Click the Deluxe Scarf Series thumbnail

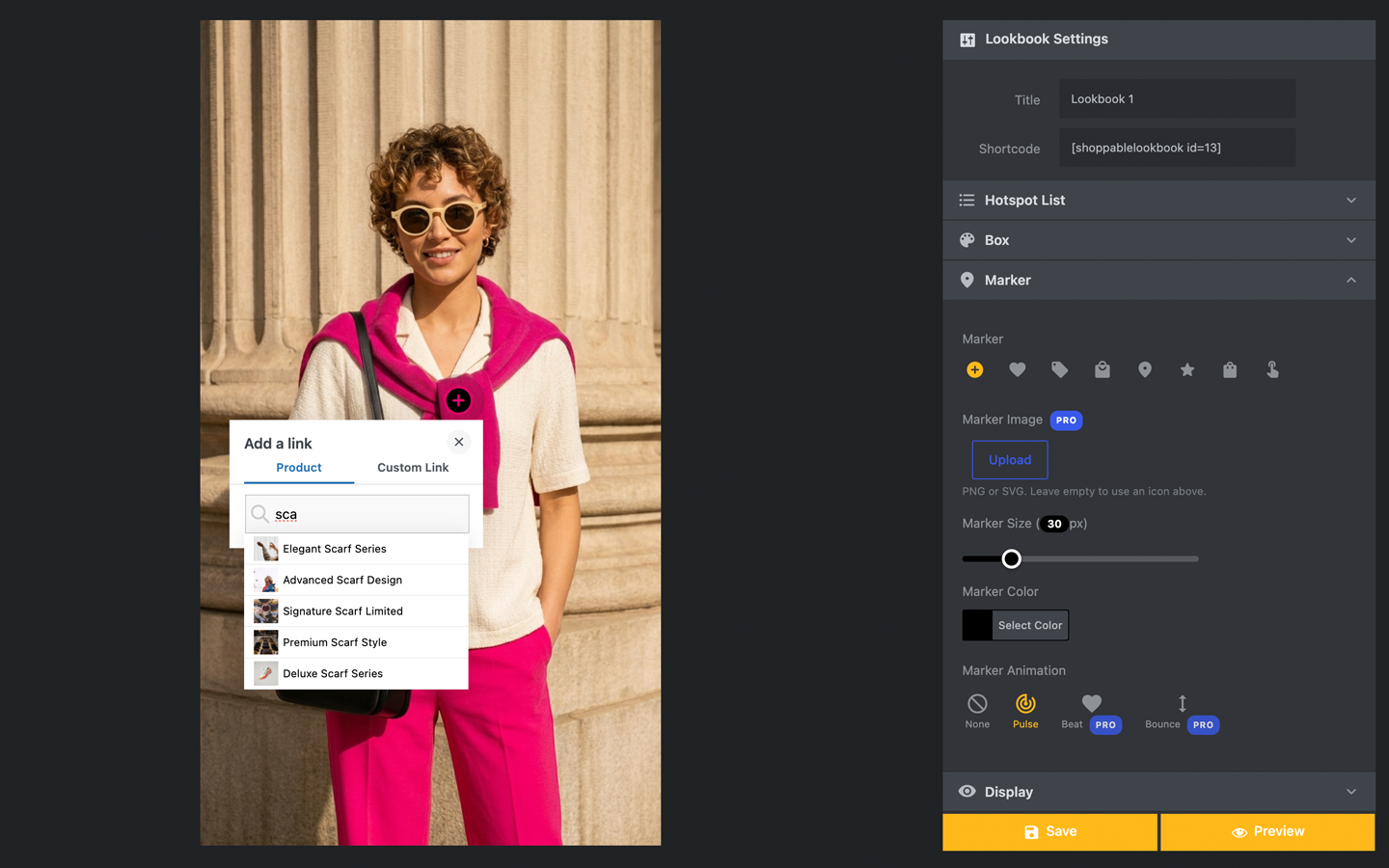(x=265, y=673)
